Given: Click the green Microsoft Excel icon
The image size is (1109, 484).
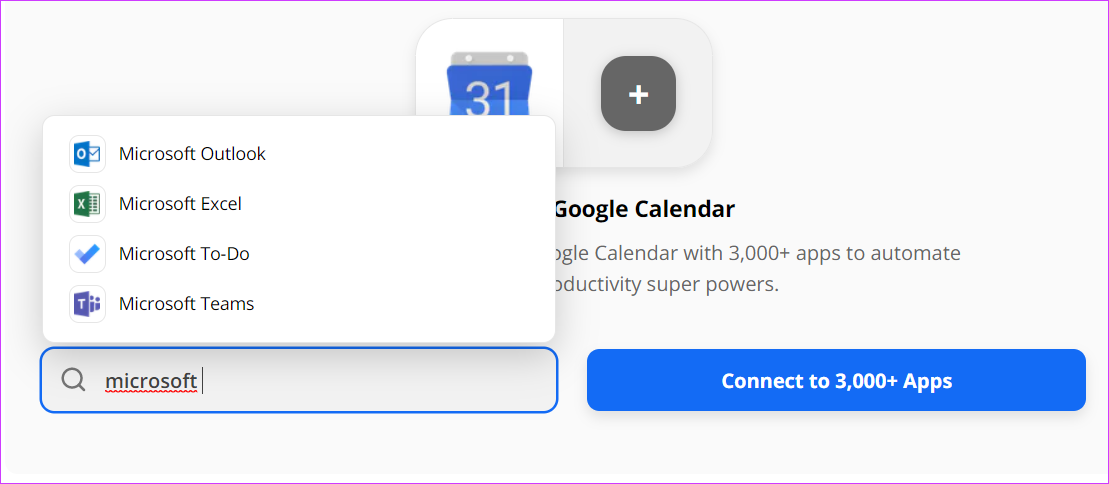Looking at the screenshot, I should point(87,204).
